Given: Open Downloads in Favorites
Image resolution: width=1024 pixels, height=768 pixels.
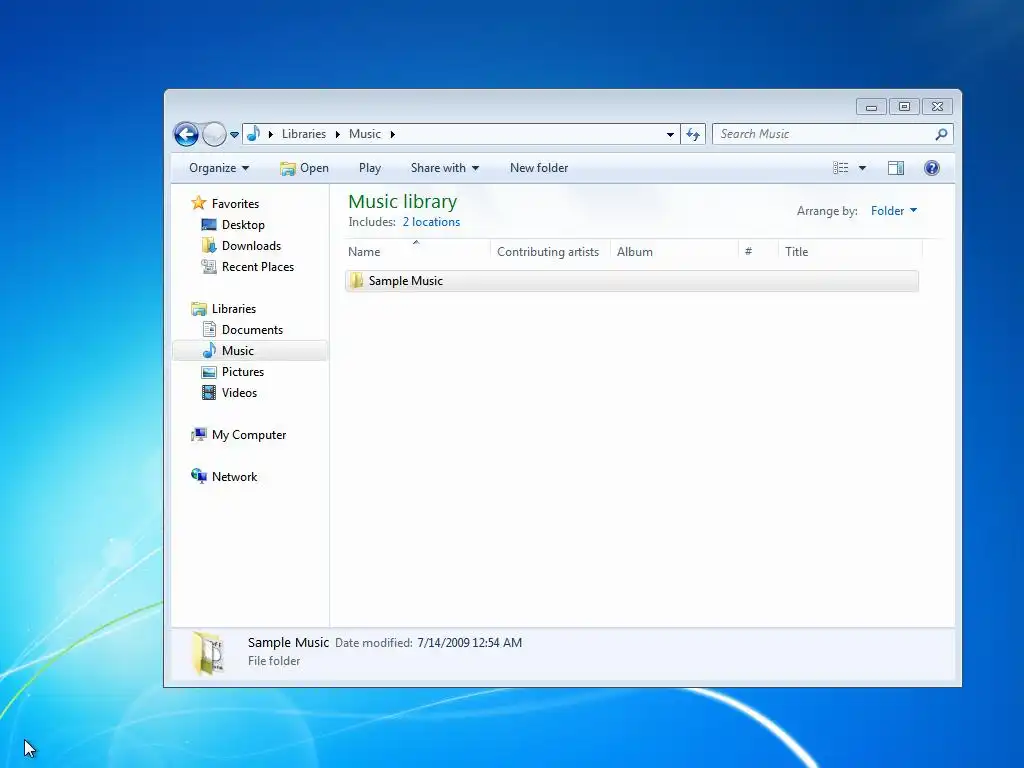Looking at the screenshot, I should (x=251, y=246).
